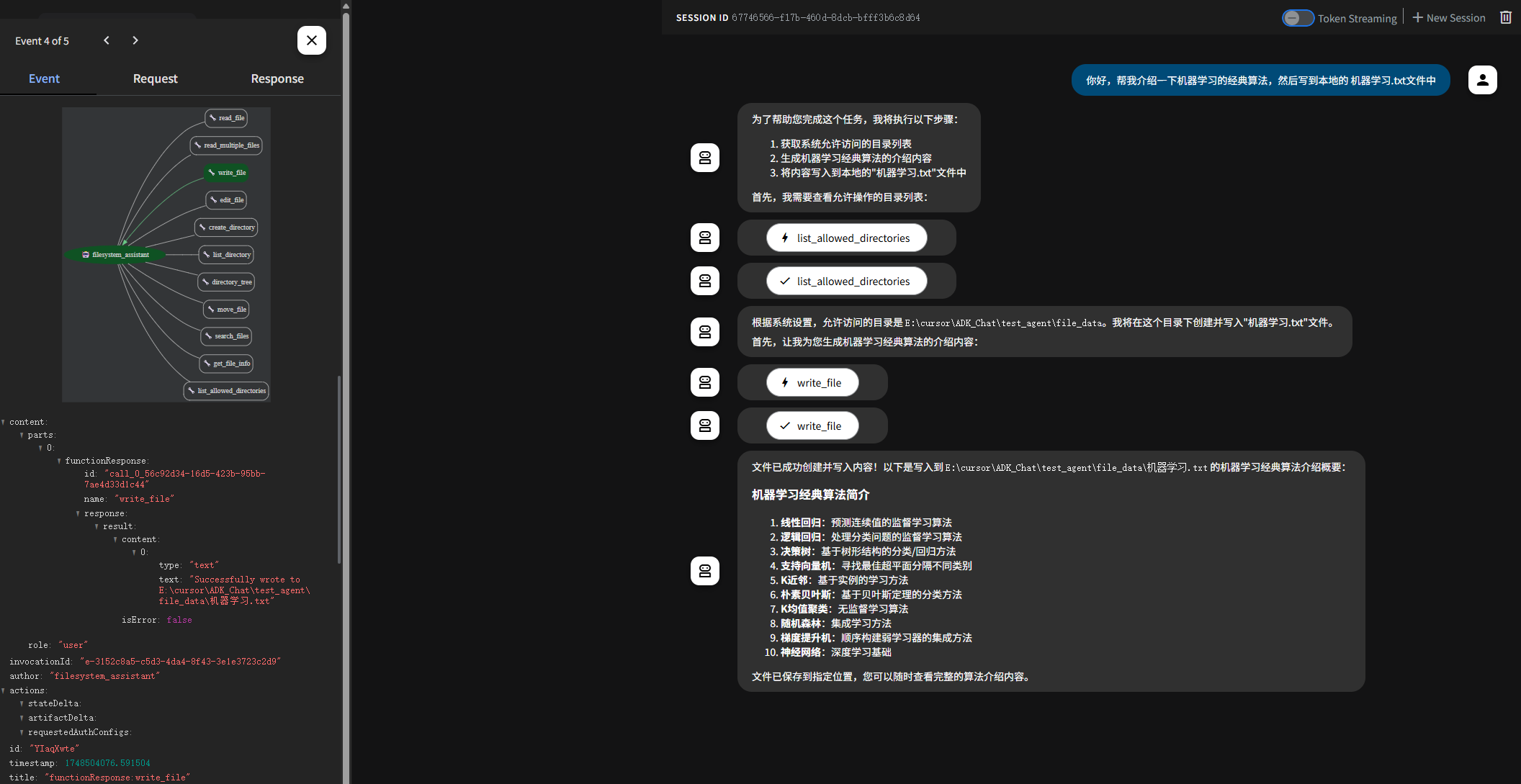Image resolution: width=1521 pixels, height=784 pixels.
Task: Close the event details panel
Action: point(312,40)
